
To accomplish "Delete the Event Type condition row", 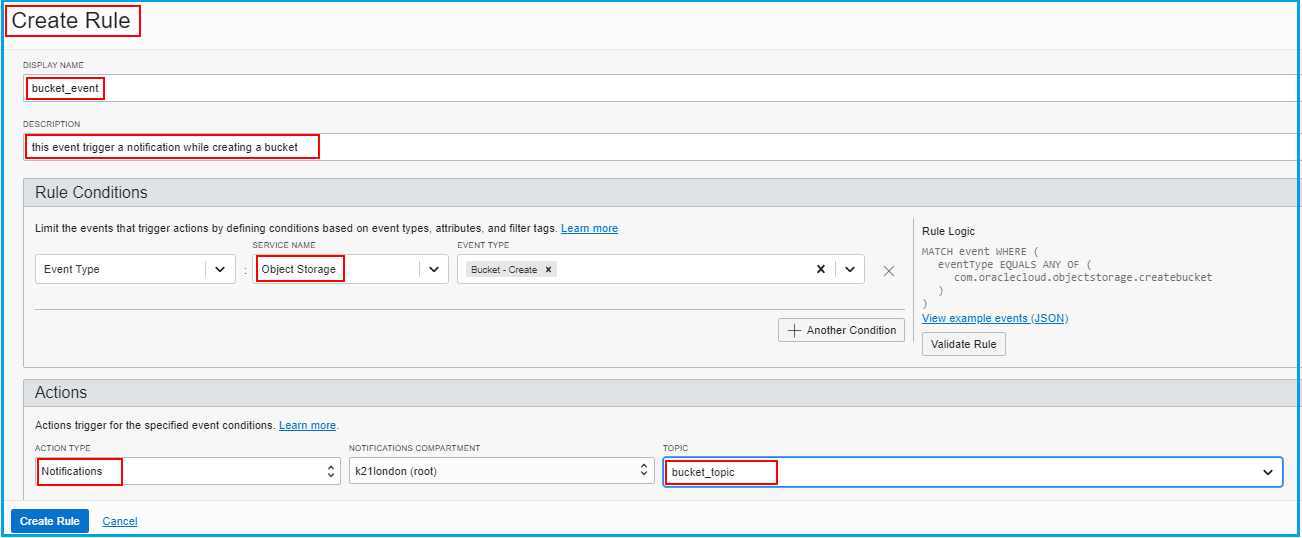I will [889, 270].
